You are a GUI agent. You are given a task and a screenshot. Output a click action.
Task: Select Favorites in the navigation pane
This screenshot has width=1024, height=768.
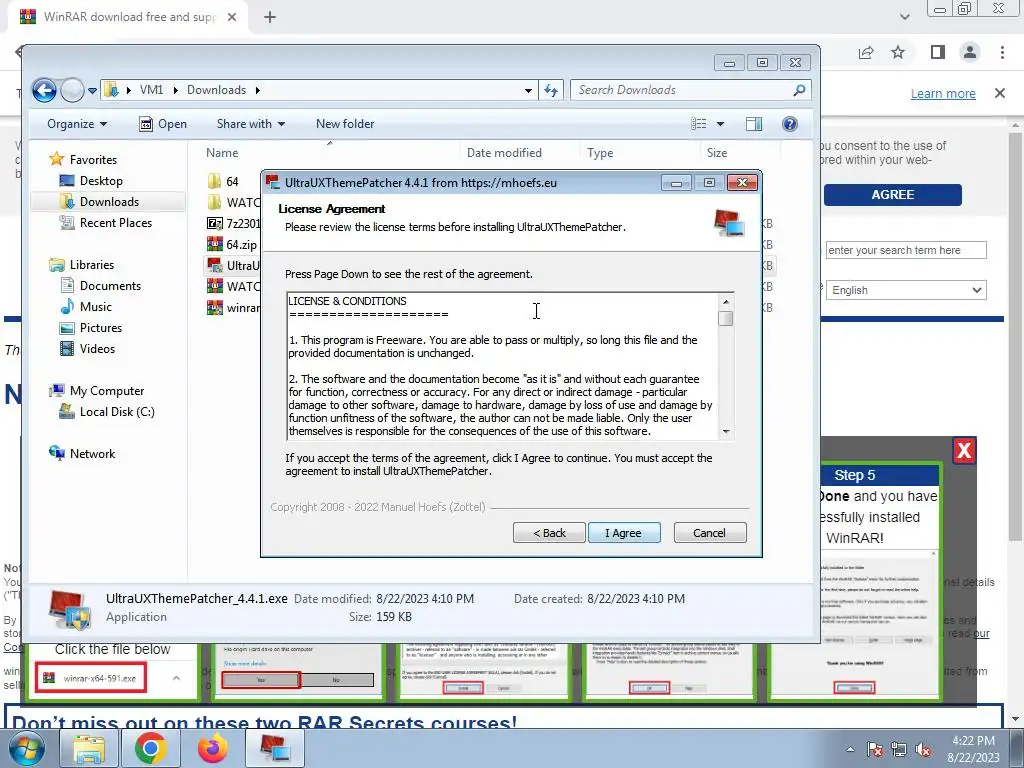83,159
